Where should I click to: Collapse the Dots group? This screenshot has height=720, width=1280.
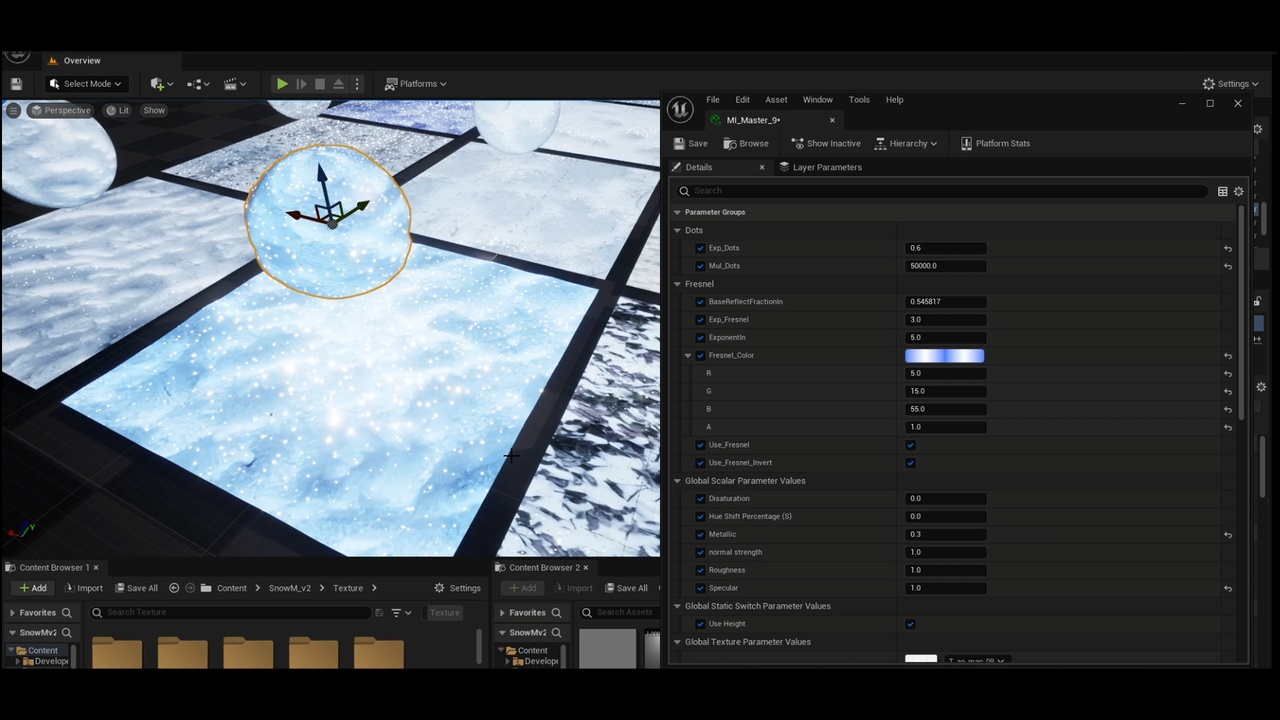(x=677, y=230)
